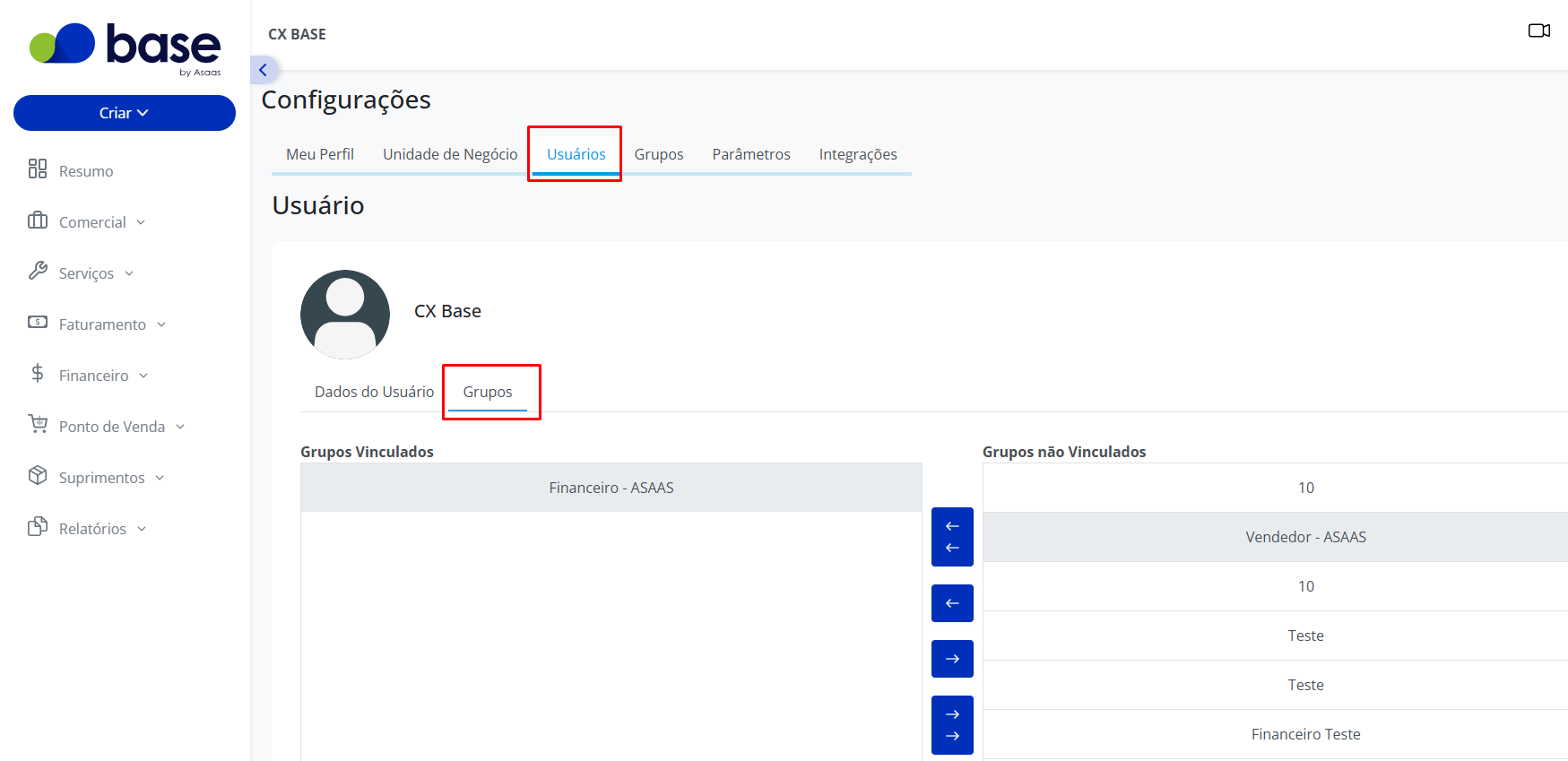Viewport: 1568px width, 761px height.
Task: Open the Integrações tab
Action: coord(858,154)
